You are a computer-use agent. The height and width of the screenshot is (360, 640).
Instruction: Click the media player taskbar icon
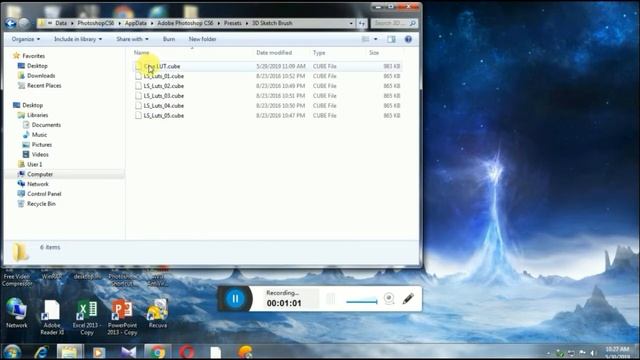pyautogui.click(x=99, y=352)
